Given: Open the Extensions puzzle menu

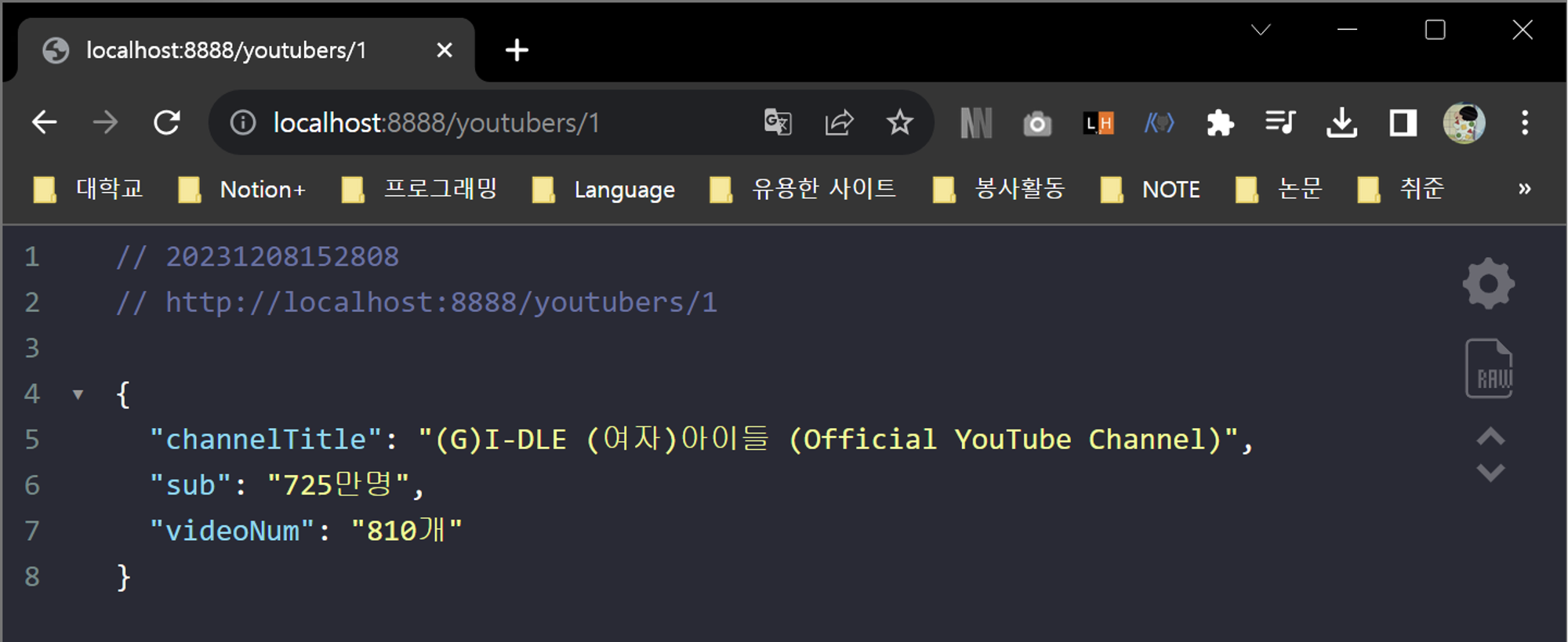Looking at the screenshot, I should pyautogui.click(x=1220, y=123).
